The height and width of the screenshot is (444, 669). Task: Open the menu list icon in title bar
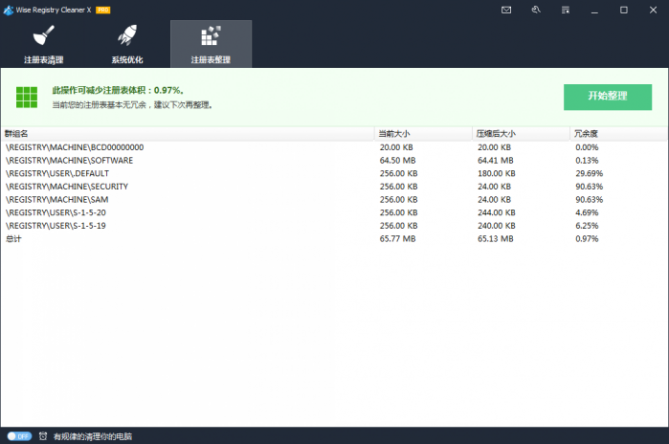click(x=565, y=10)
